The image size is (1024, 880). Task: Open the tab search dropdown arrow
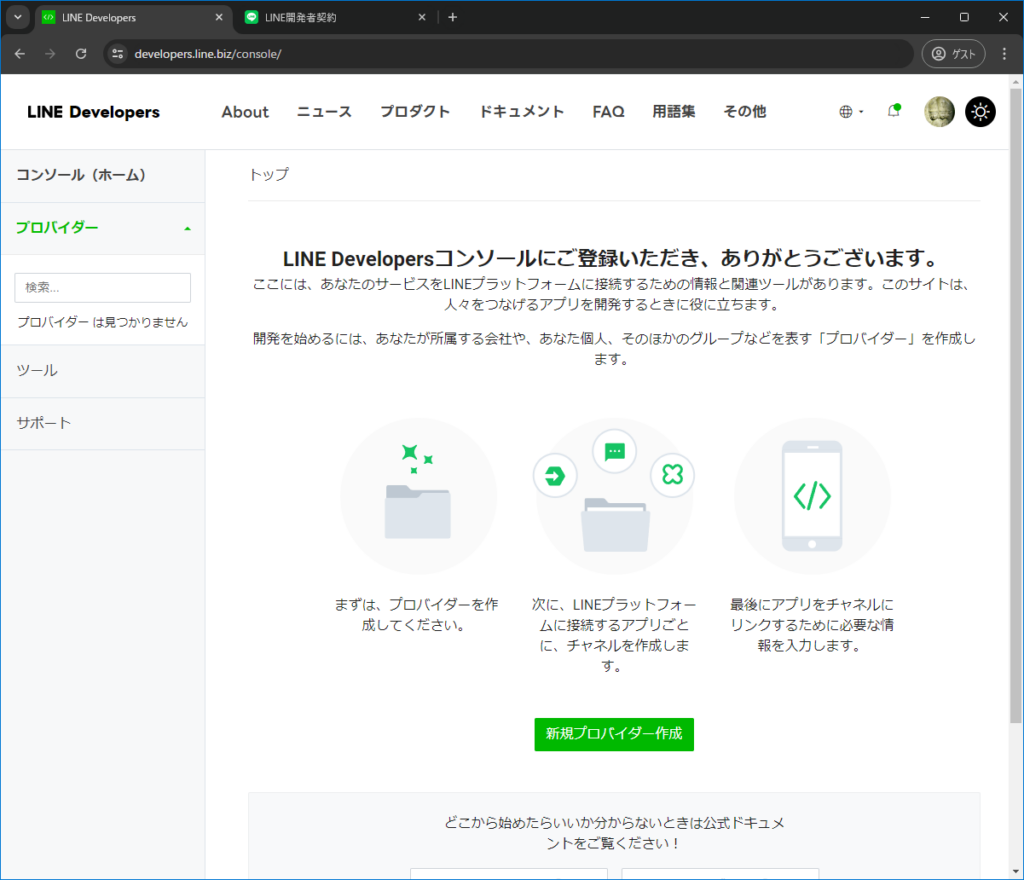pos(18,18)
